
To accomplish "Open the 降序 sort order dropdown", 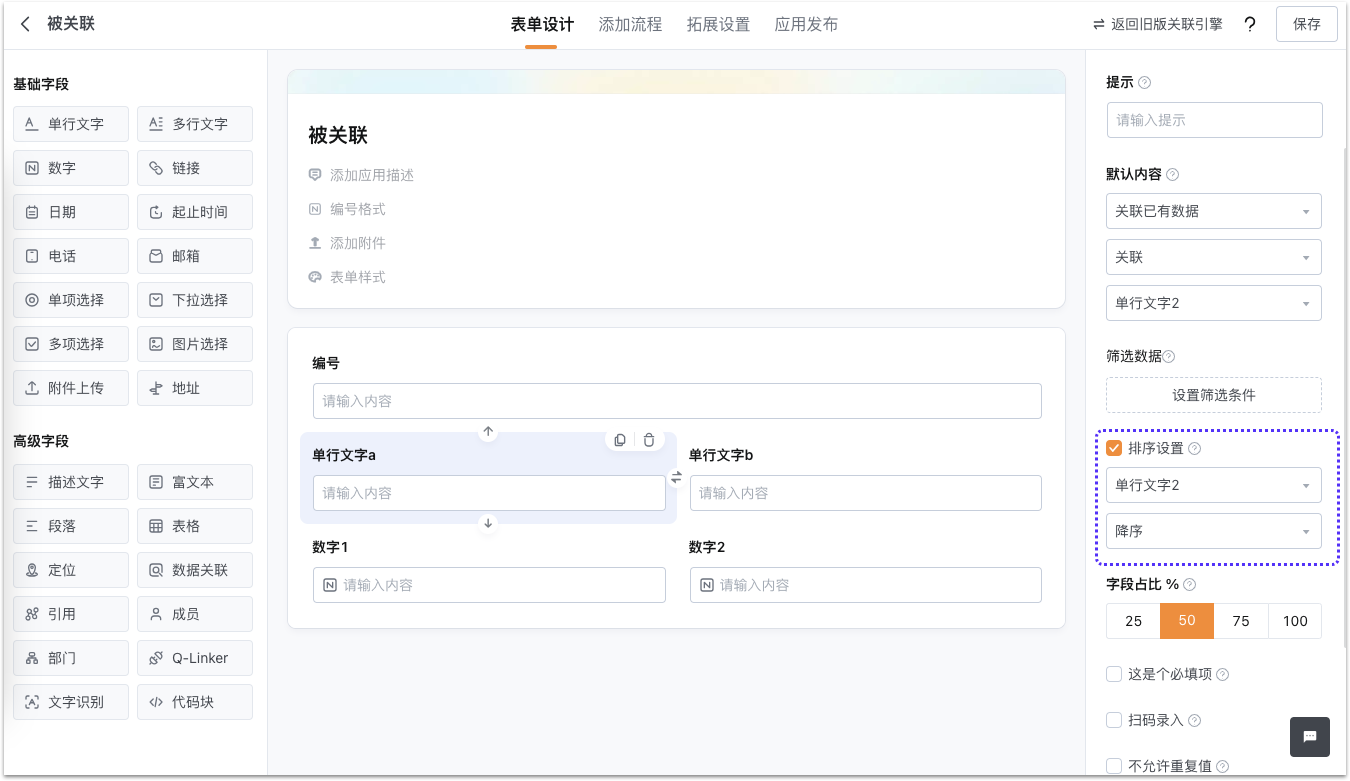I will tap(1214, 531).
